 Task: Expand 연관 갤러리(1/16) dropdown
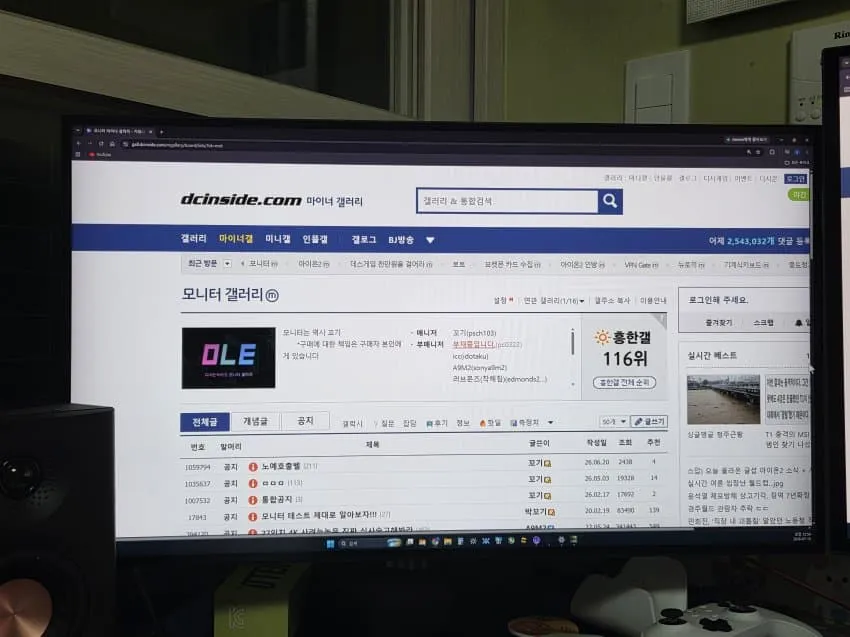point(553,300)
